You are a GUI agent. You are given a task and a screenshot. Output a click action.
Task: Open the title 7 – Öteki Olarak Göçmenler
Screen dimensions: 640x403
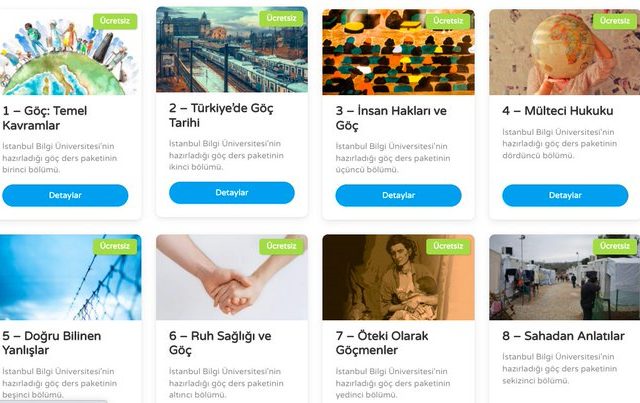coord(382,343)
